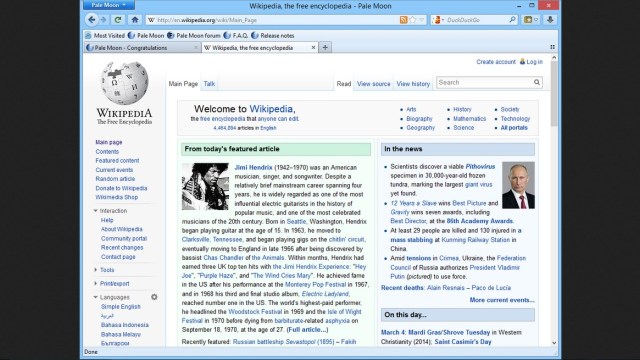This screenshot has height=360, width=640.
Task: Open the Random article sidebar link
Action: pyautogui.click(x=115, y=179)
